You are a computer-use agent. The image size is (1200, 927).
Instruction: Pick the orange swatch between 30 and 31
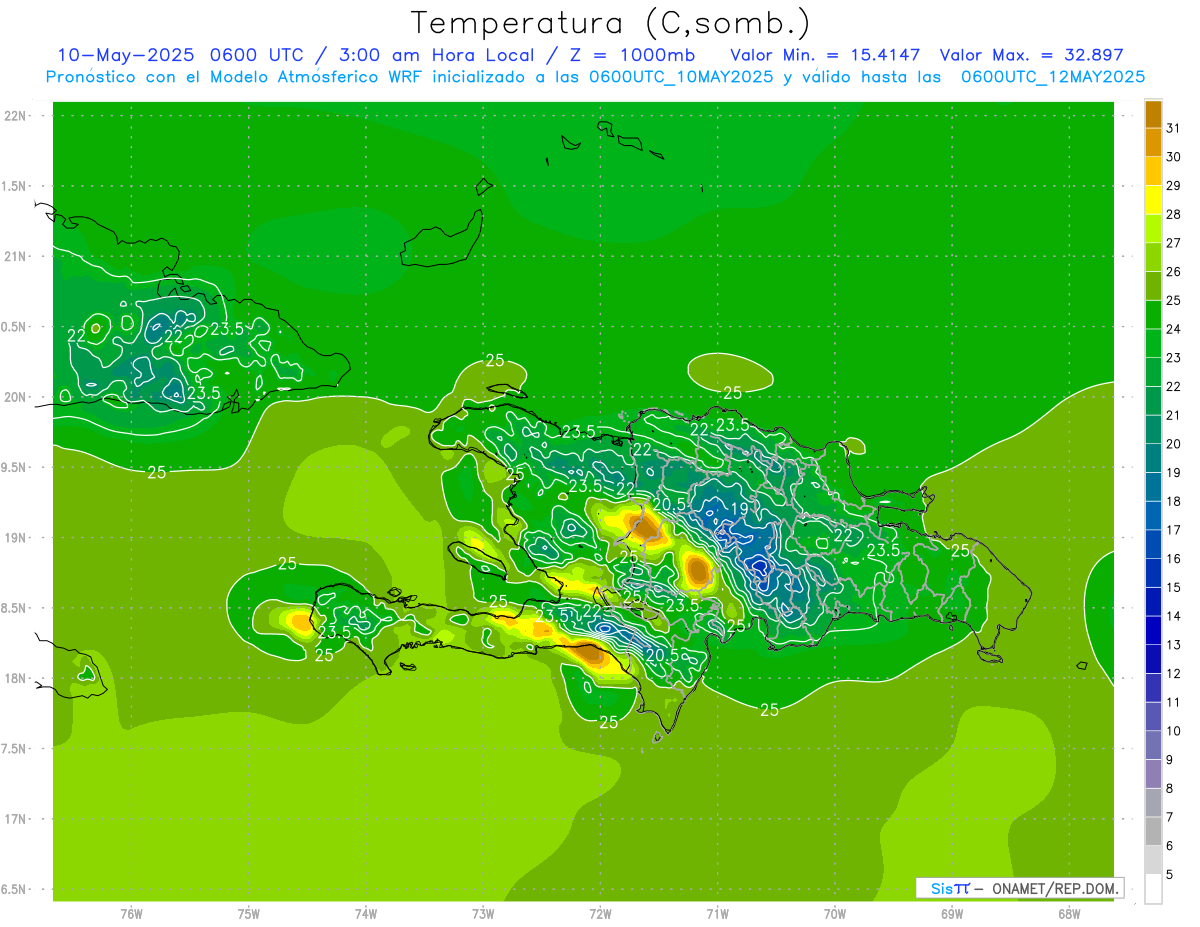tap(1153, 143)
